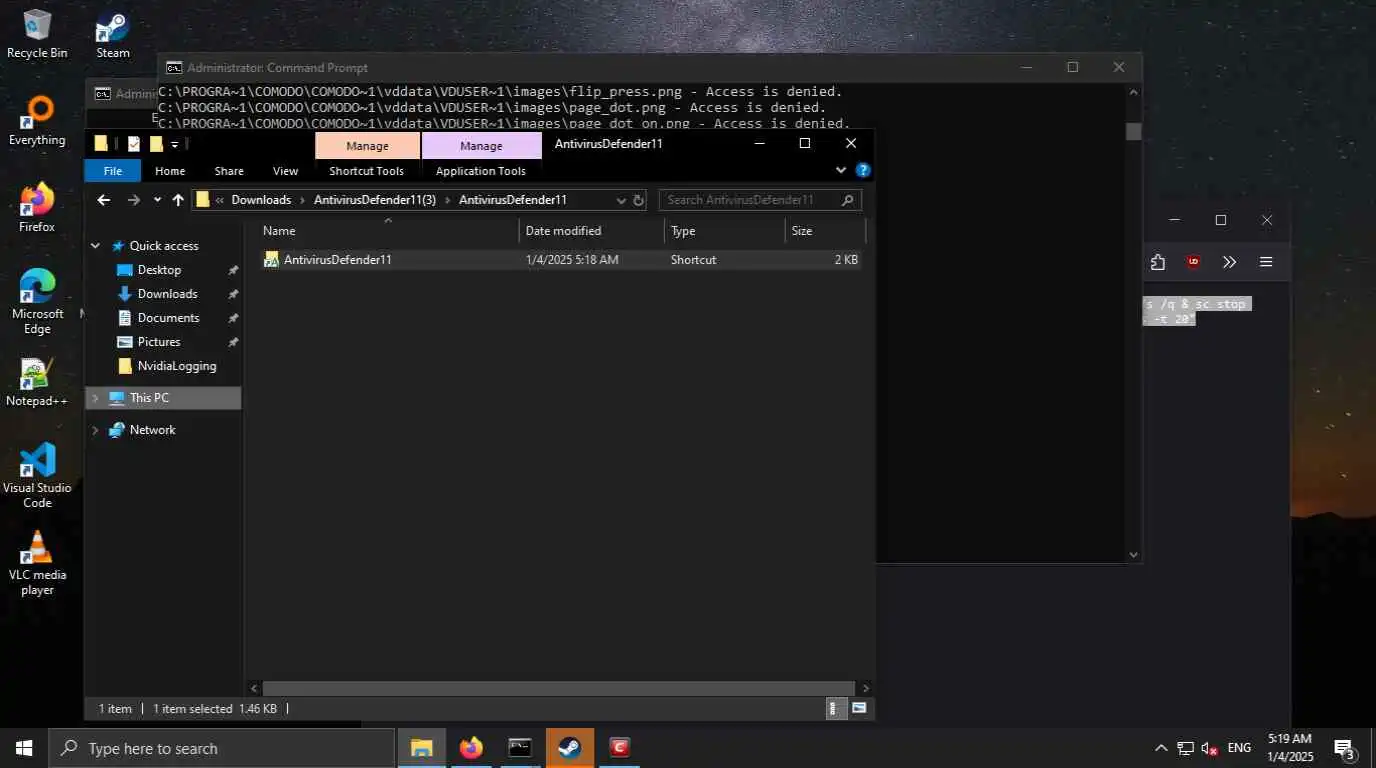1376x768 pixels.
Task: Switch to Large icons view button
Action: tap(859, 708)
